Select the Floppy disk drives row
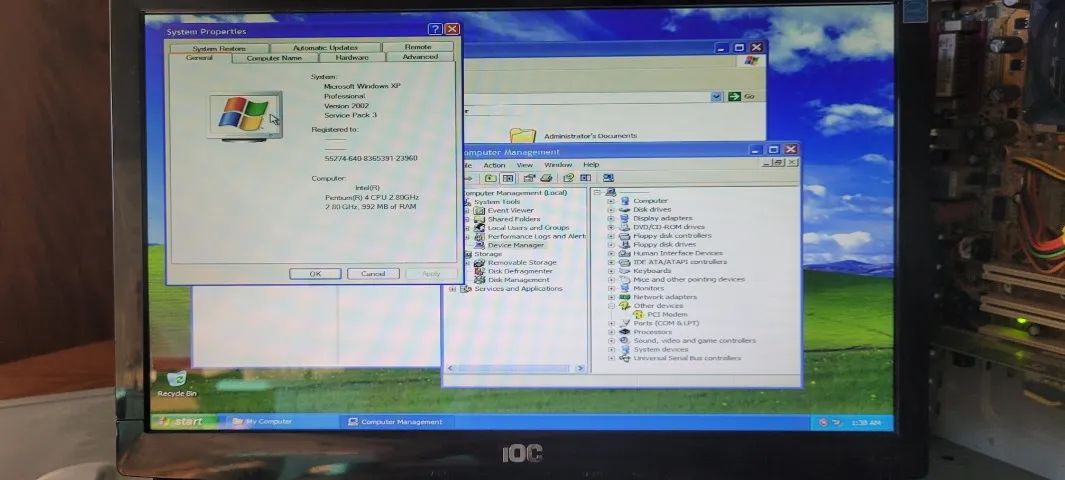Image resolution: width=1065 pixels, height=480 pixels. pyautogui.click(x=657, y=244)
